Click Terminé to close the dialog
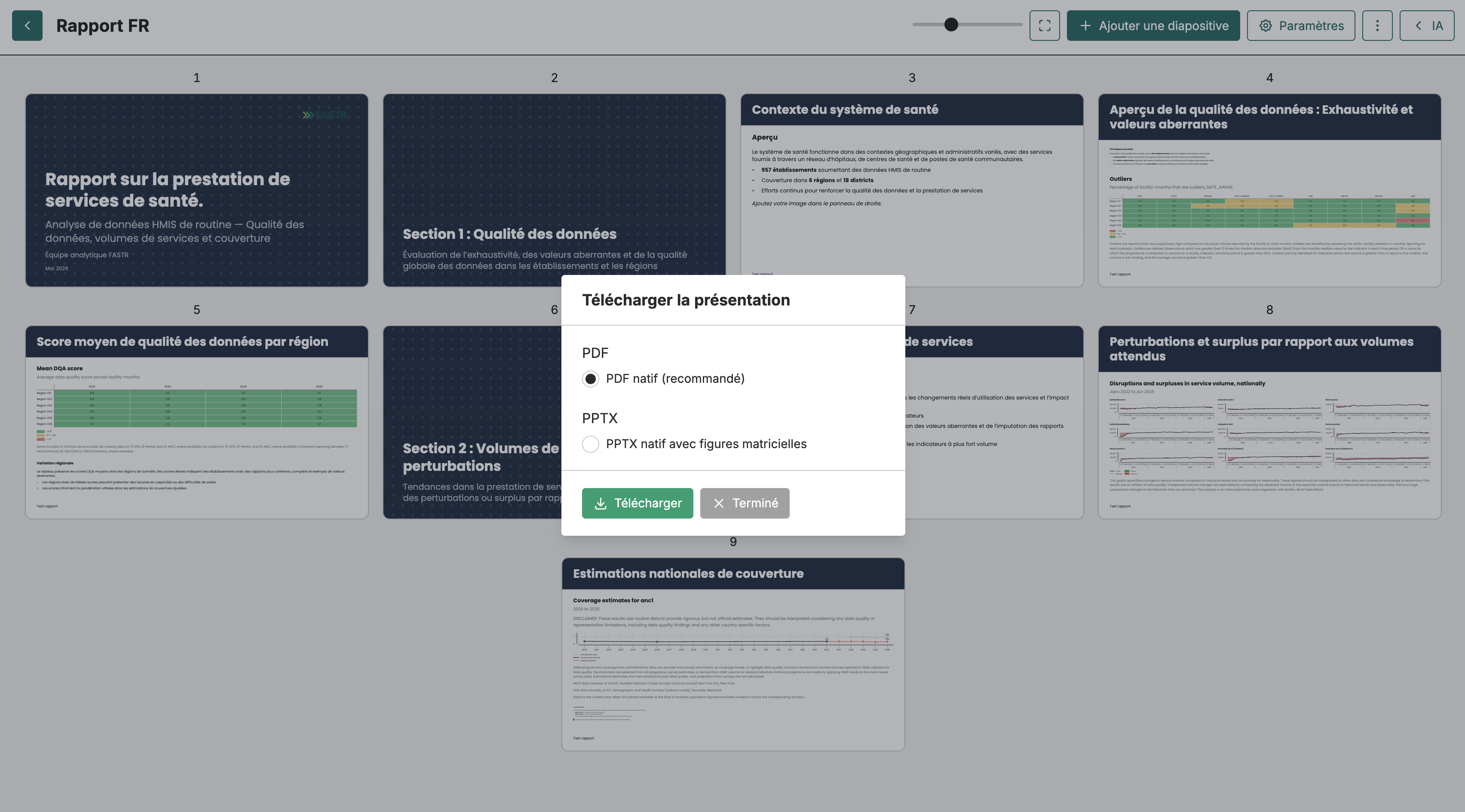Image resolution: width=1465 pixels, height=812 pixels. click(x=745, y=503)
